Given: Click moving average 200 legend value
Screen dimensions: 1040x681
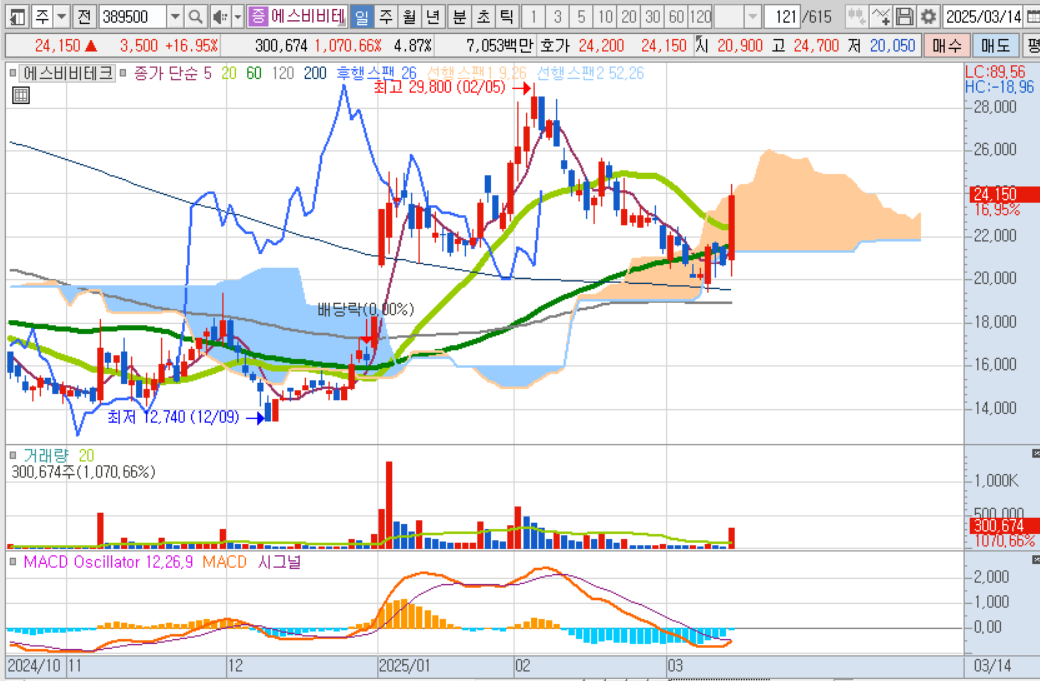Looking at the screenshot, I should click(x=315, y=73).
